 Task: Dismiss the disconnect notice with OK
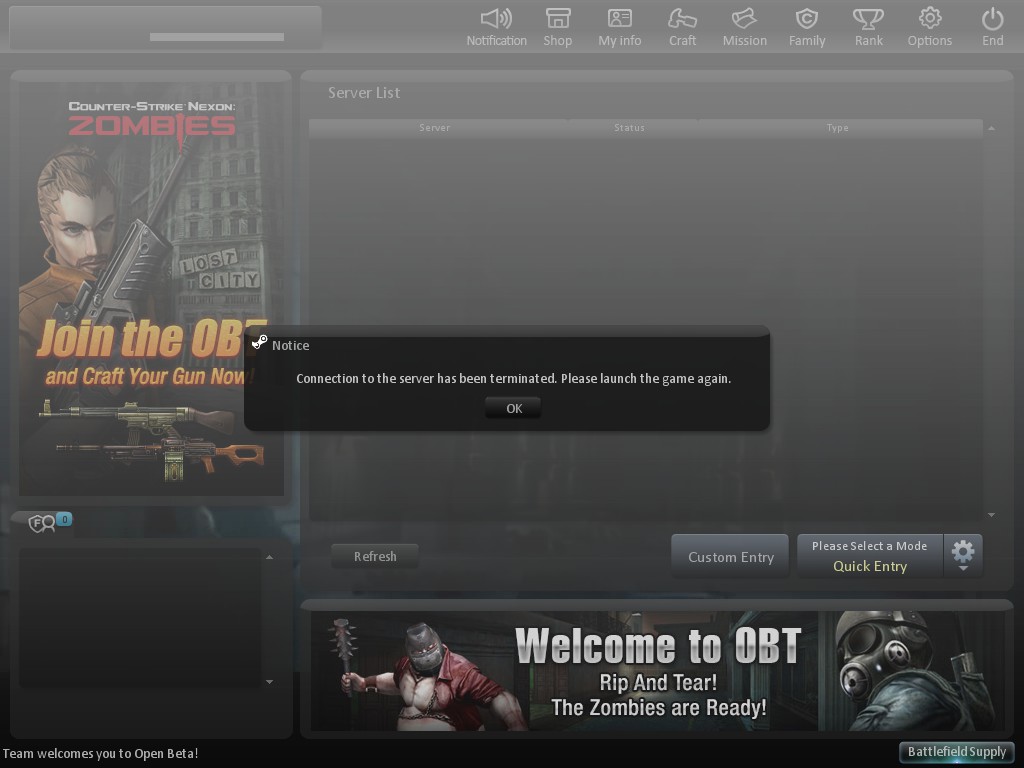(x=513, y=408)
